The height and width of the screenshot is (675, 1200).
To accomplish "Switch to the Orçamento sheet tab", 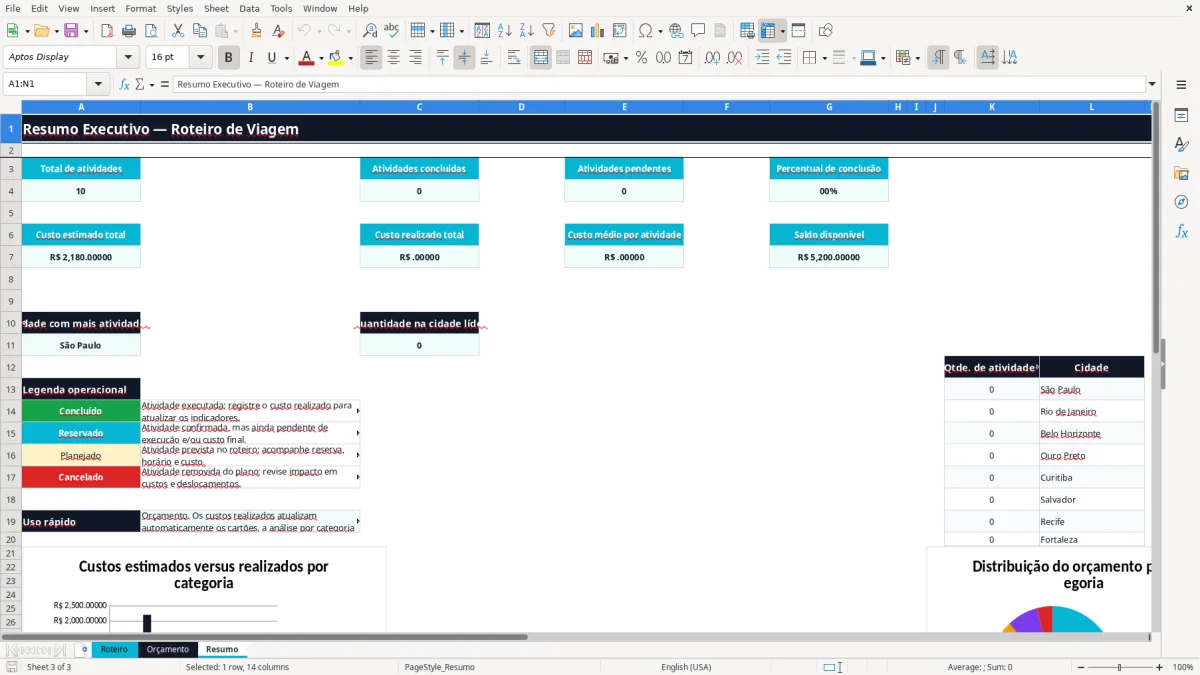I will tap(167, 649).
